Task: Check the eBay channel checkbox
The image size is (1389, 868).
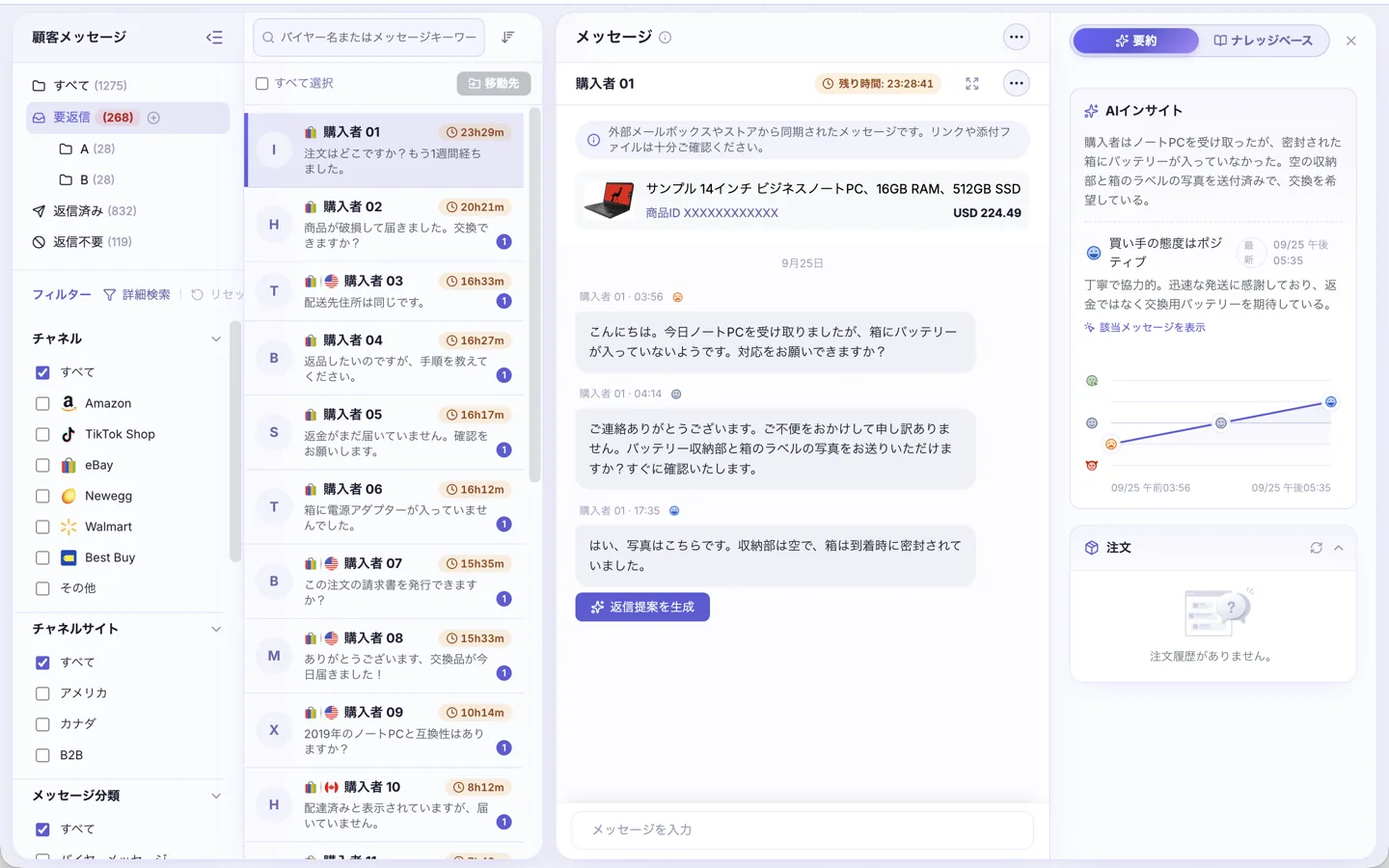Action: tap(42, 465)
